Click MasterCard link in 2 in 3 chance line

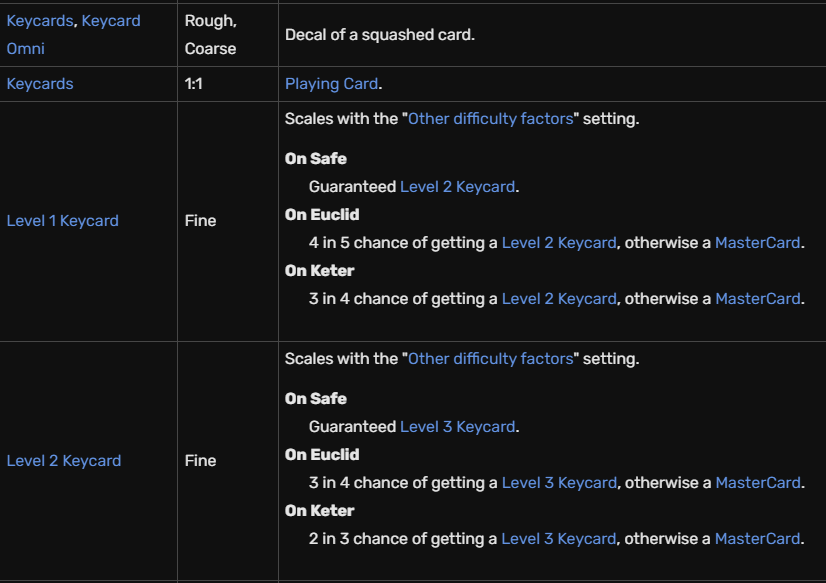(757, 539)
